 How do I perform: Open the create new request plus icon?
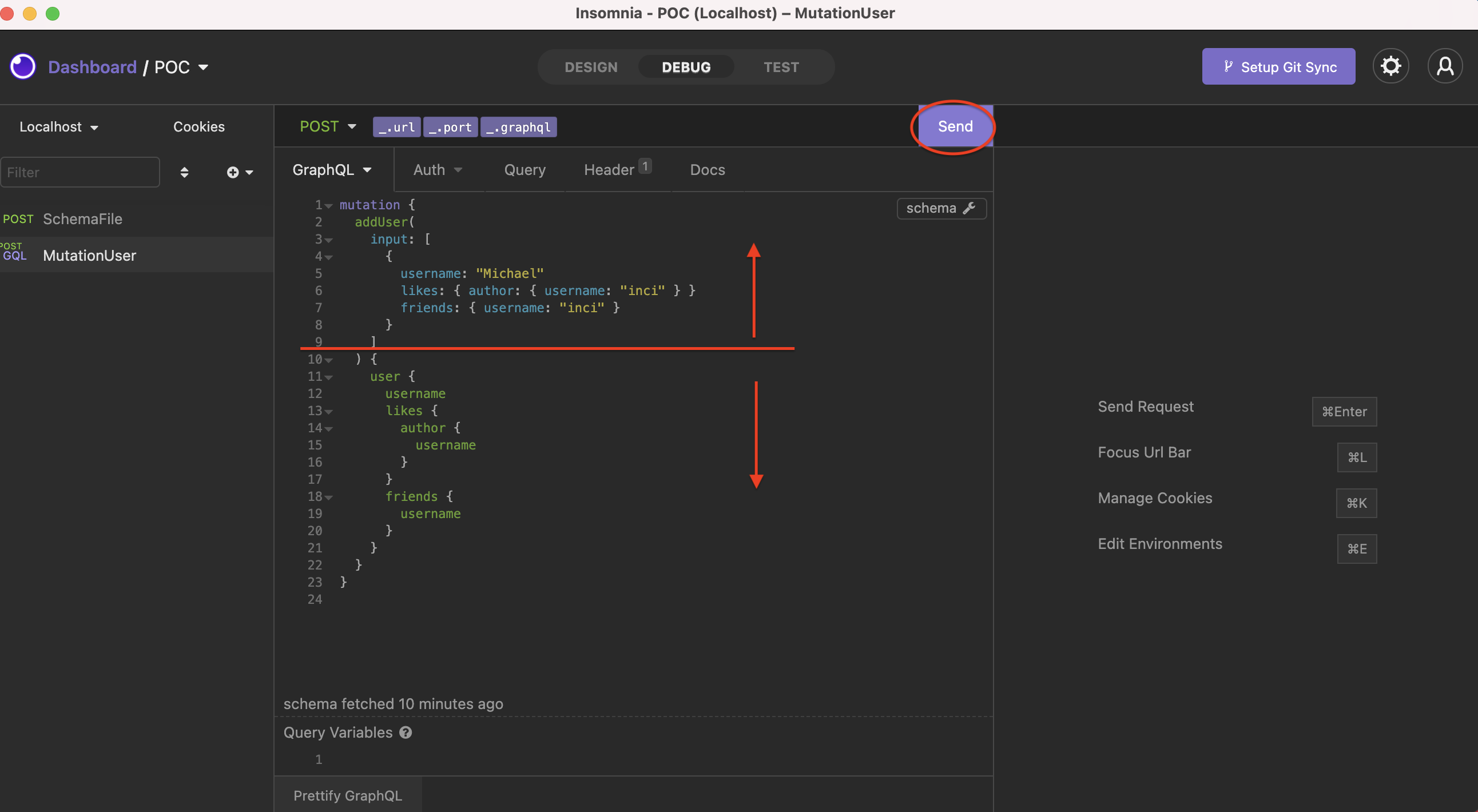232,172
